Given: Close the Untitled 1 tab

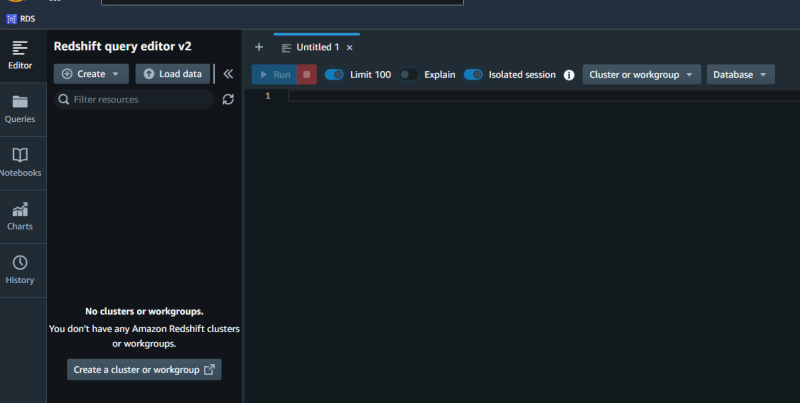Looking at the screenshot, I should (349, 47).
